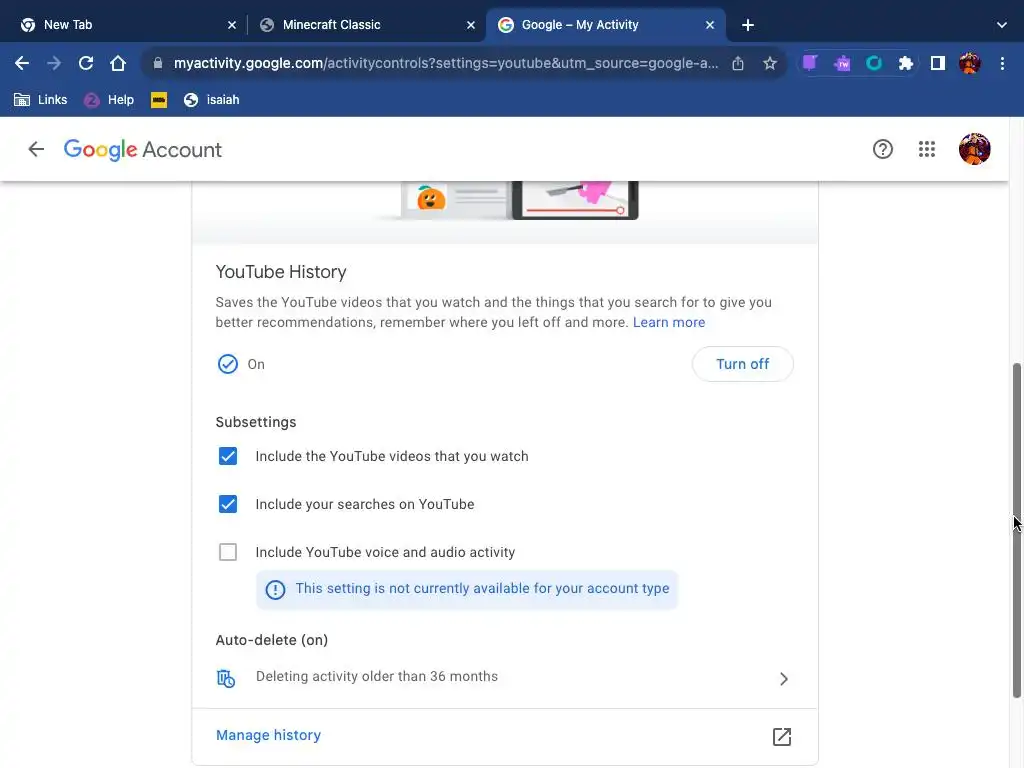Viewport: 1024px width, 768px height.
Task: Open Google Account profile picture
Action: pos(974,149)
